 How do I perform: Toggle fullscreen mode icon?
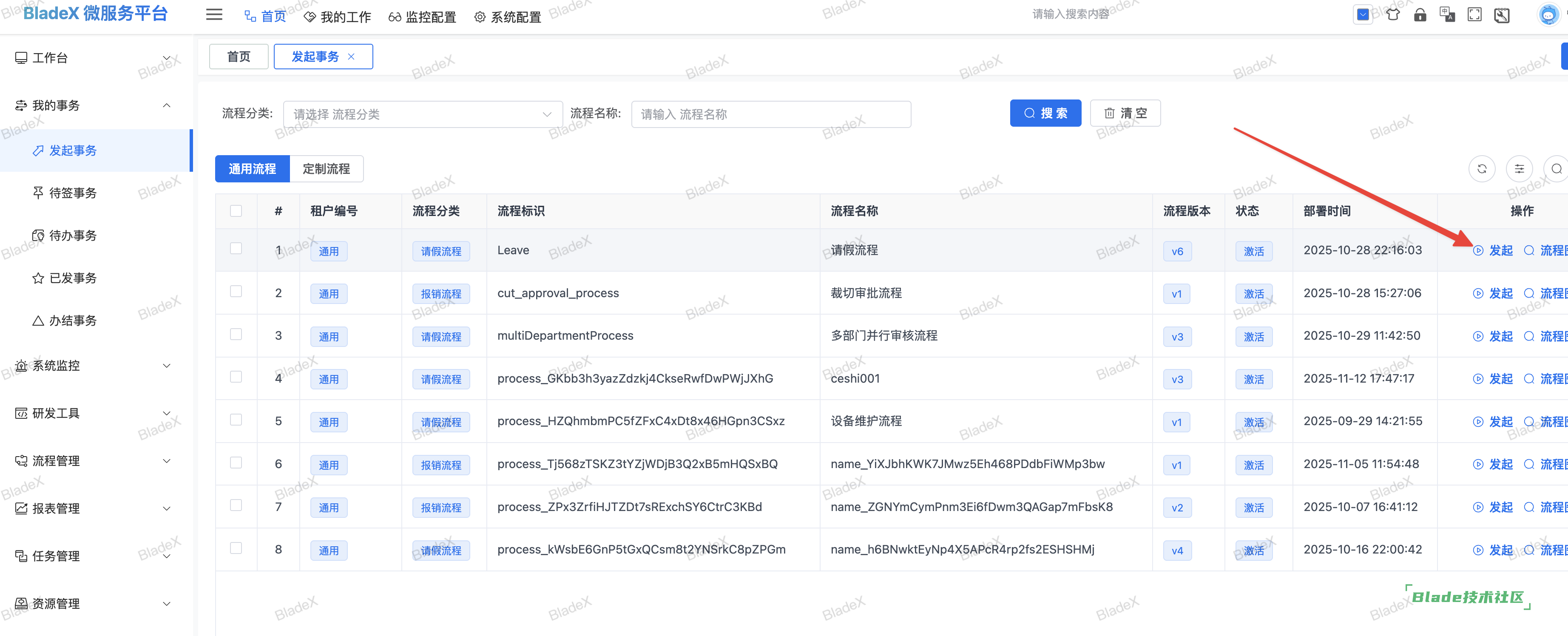pyautogui.click(x=1474, y=14)
